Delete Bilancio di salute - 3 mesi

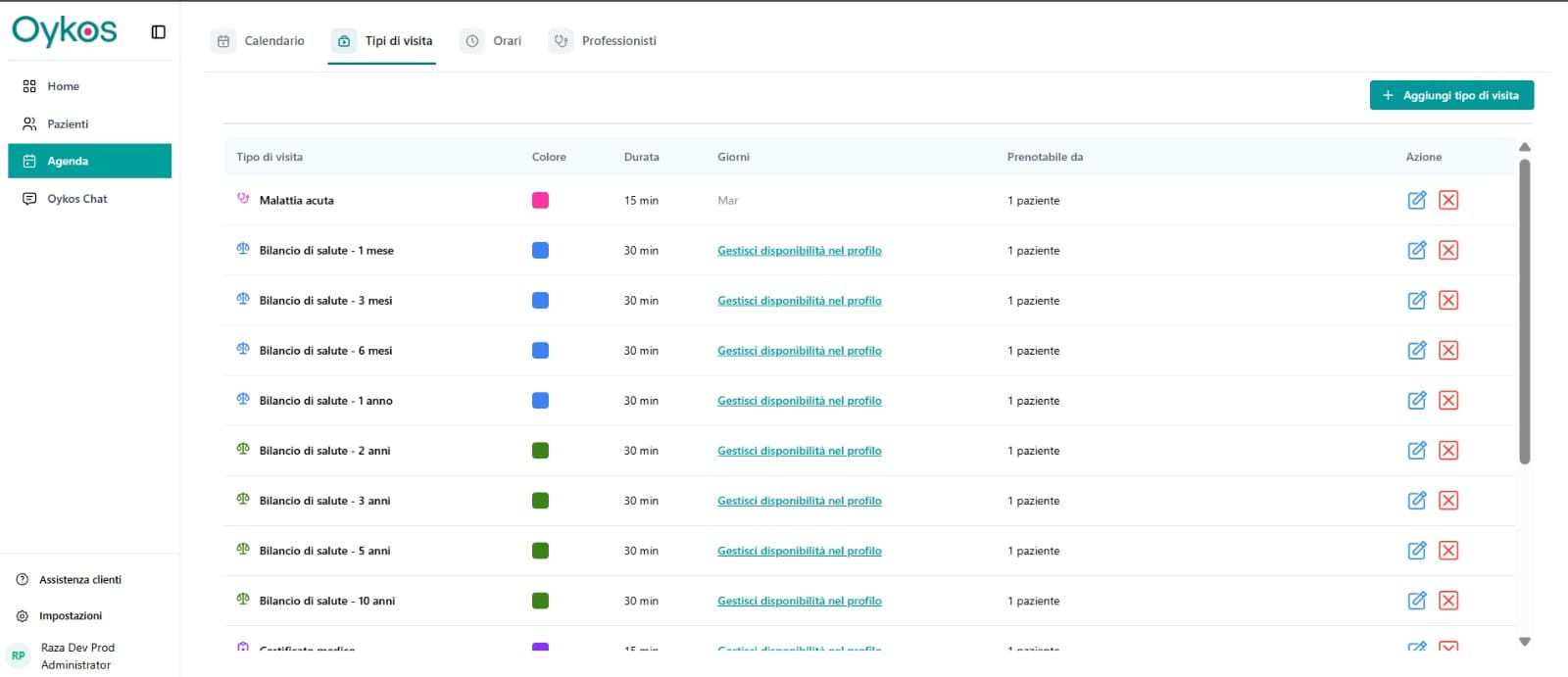1448,300
